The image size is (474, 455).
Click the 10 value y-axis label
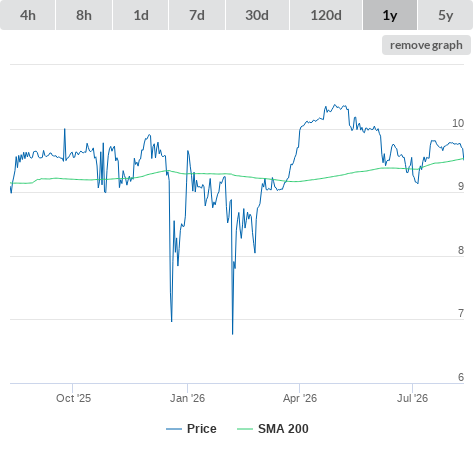point(458,123)
